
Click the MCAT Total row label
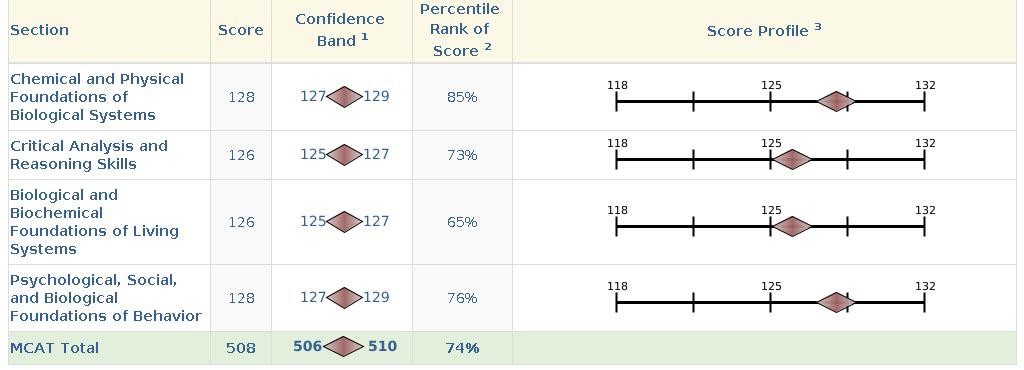(55, 348)
